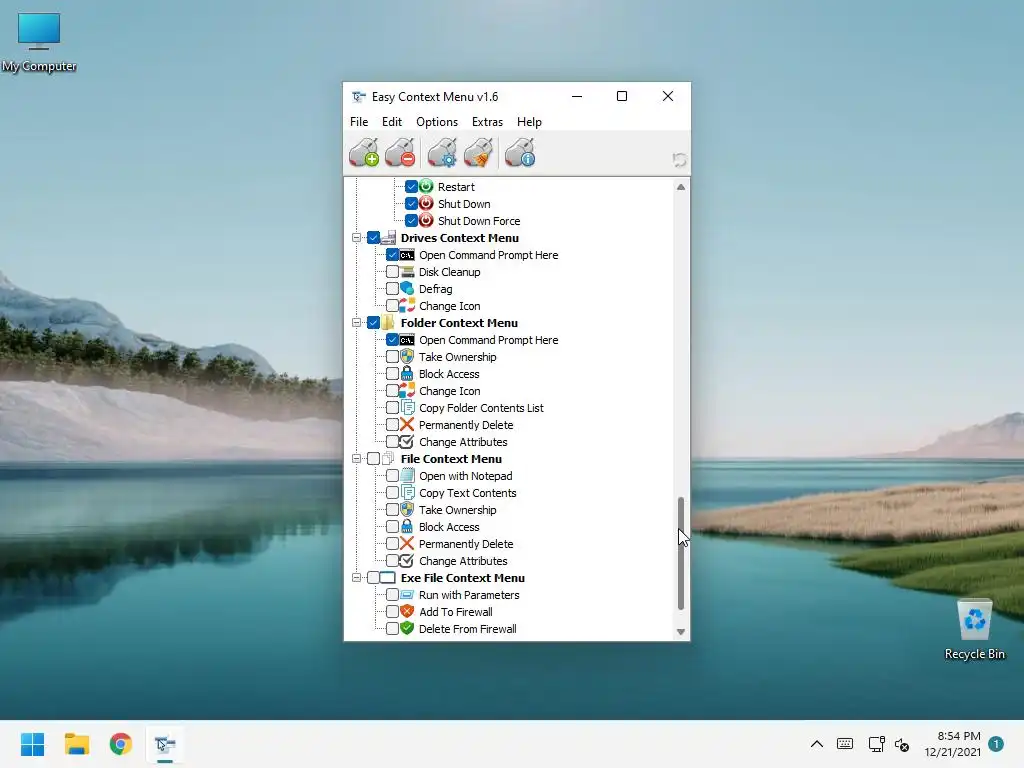Uncheck Drives Open Command Prompt Here
The height and width of the screenshot is (768, 1024).
(392, 254)
